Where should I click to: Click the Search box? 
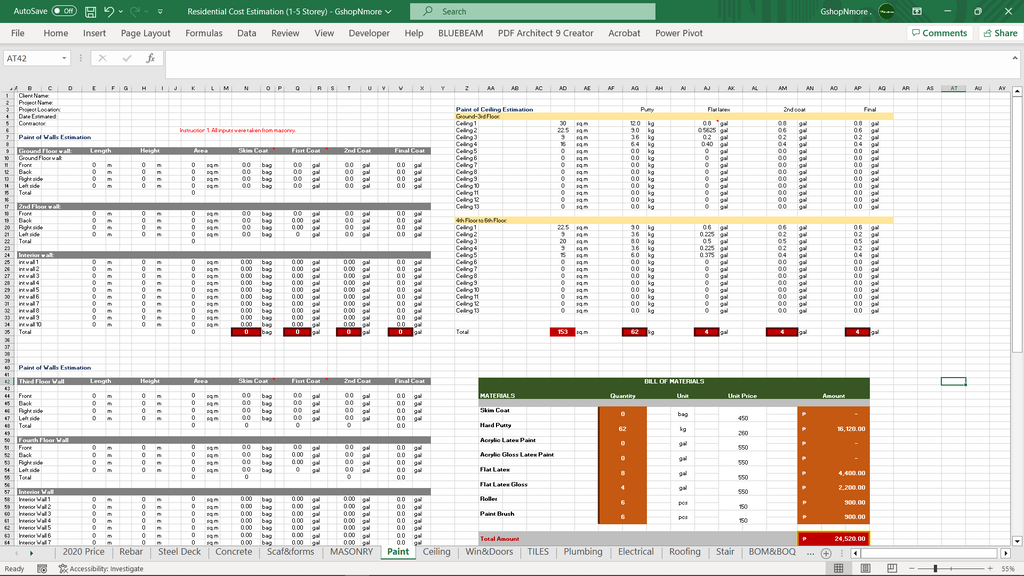(532, 11)
